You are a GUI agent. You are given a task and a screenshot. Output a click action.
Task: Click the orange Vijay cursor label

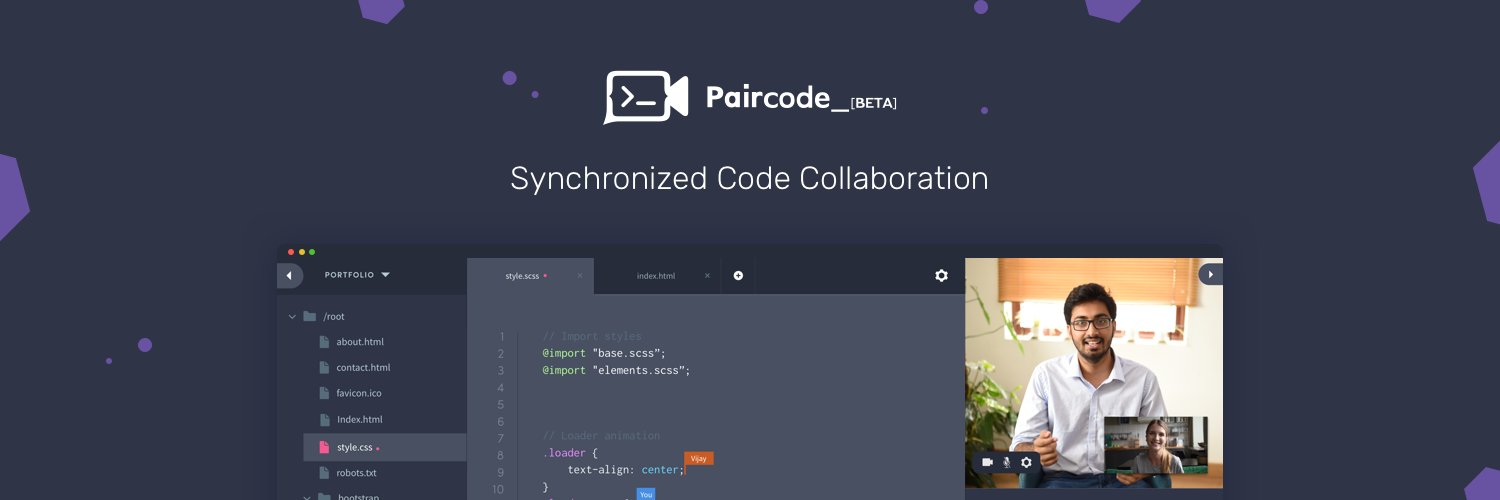(x=699, y=459)
